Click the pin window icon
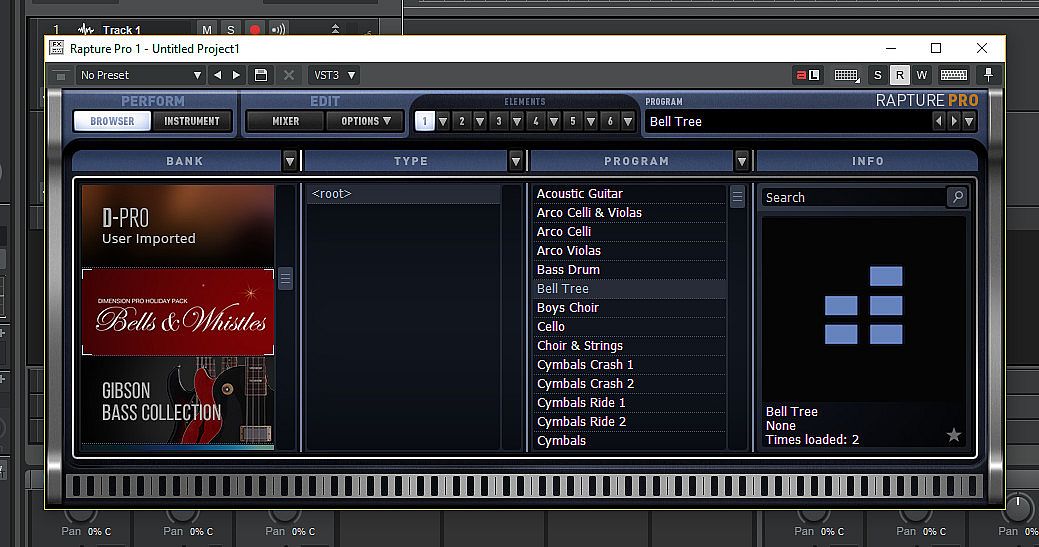Image resolution: width=1039 pixels, height=547 pixels. click(x=988, y=75)
